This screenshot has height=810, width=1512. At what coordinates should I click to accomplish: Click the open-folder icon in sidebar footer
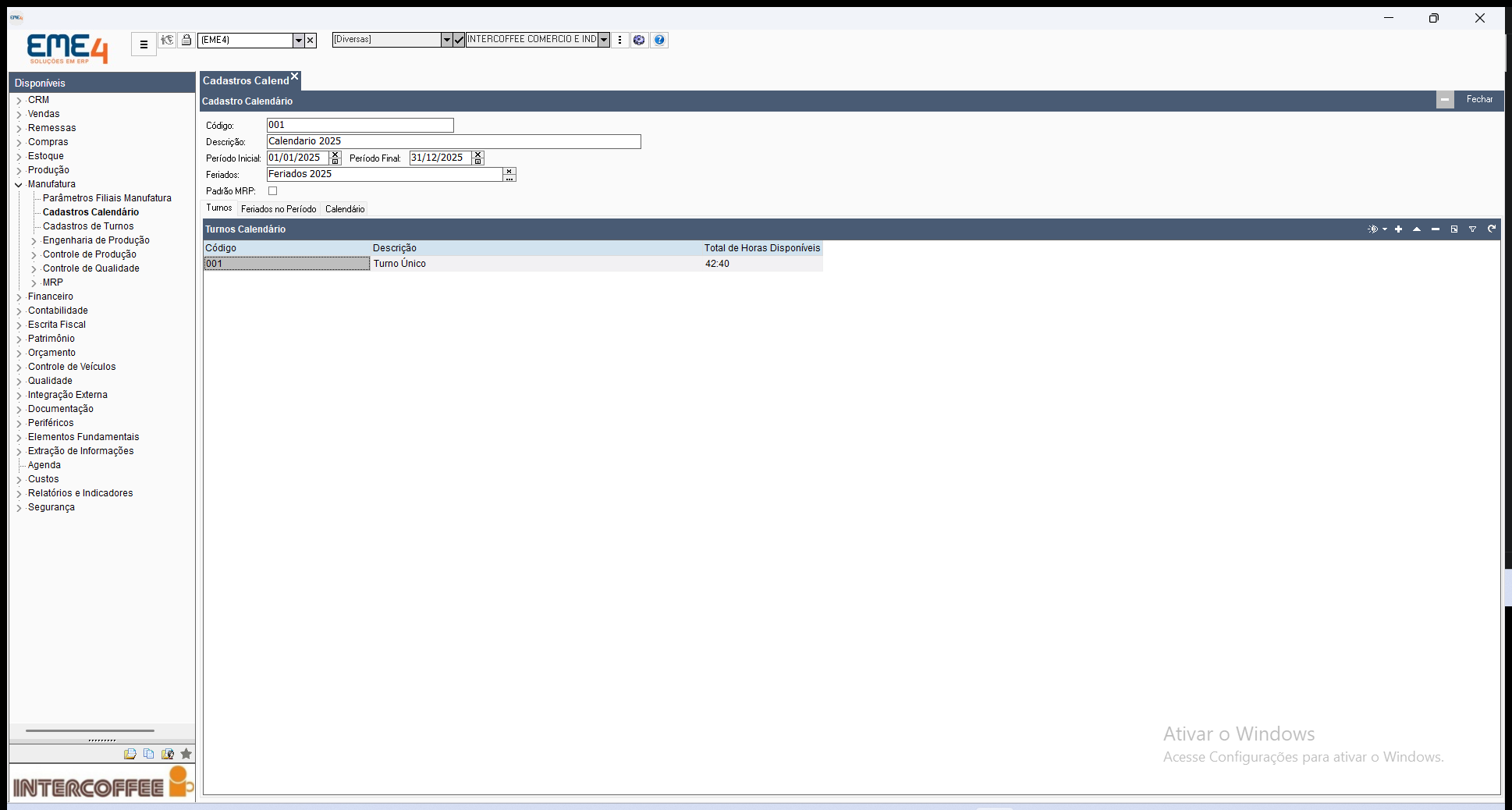(x=130, y=754)
